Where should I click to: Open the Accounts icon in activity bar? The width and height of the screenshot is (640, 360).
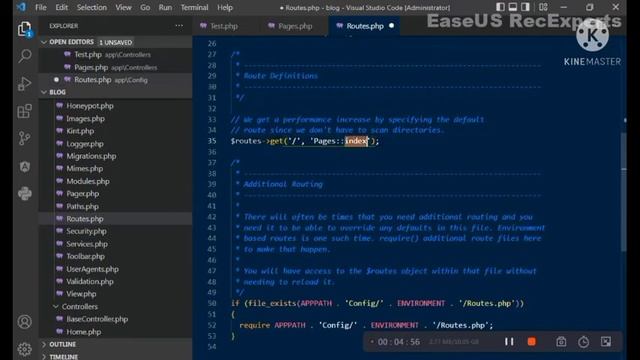click(x=24, y=322)
